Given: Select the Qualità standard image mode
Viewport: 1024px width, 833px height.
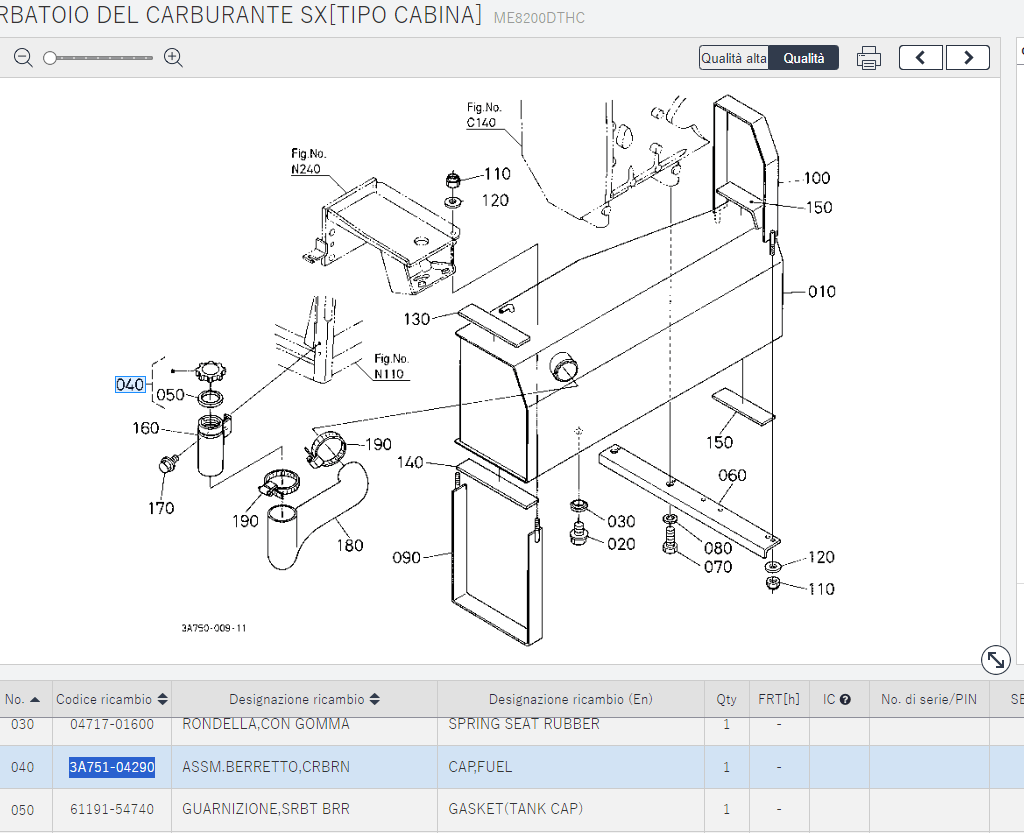Looking at the screenshot, I should click(804, 58).
